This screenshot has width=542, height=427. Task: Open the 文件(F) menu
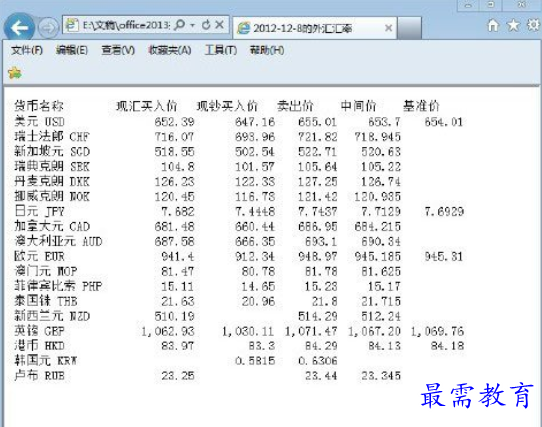tap(27, 50)
